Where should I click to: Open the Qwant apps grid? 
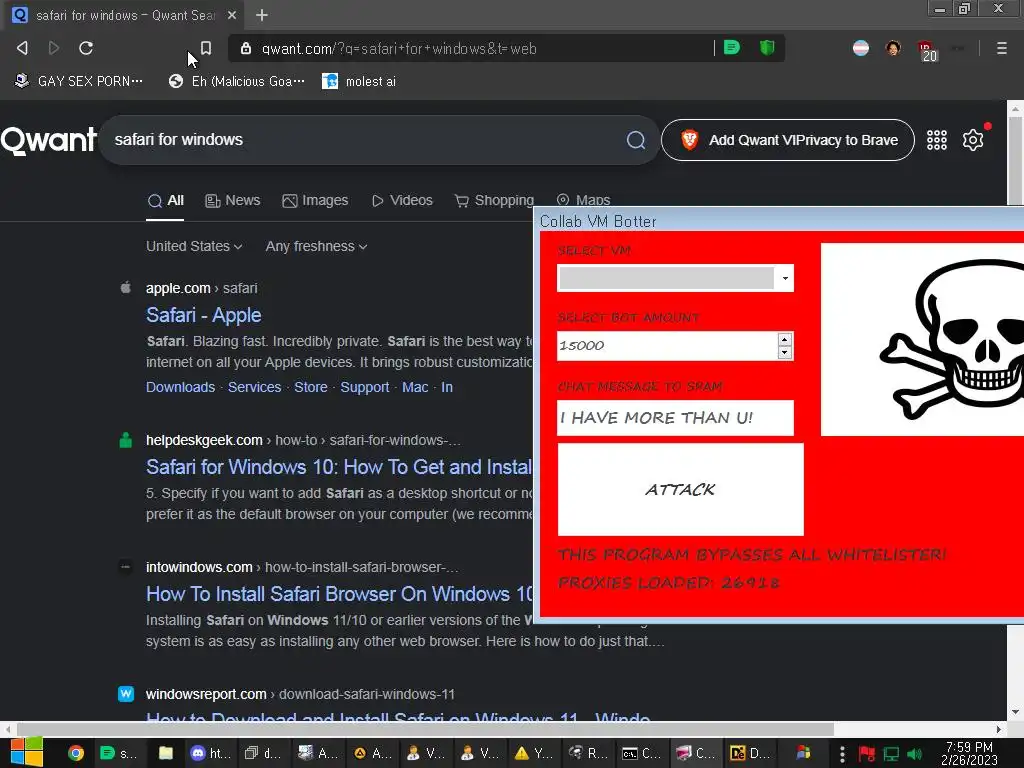pos(936,140)
